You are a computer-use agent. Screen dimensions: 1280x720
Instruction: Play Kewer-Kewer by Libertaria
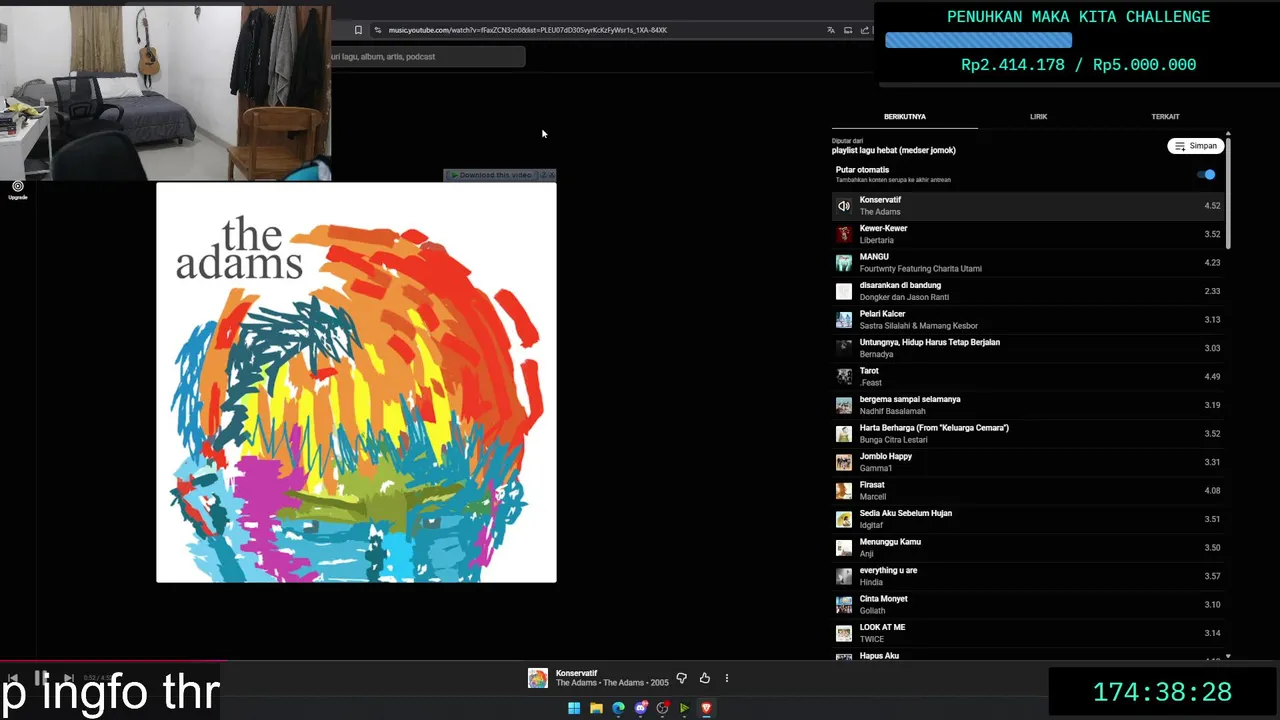[1030, 234]
